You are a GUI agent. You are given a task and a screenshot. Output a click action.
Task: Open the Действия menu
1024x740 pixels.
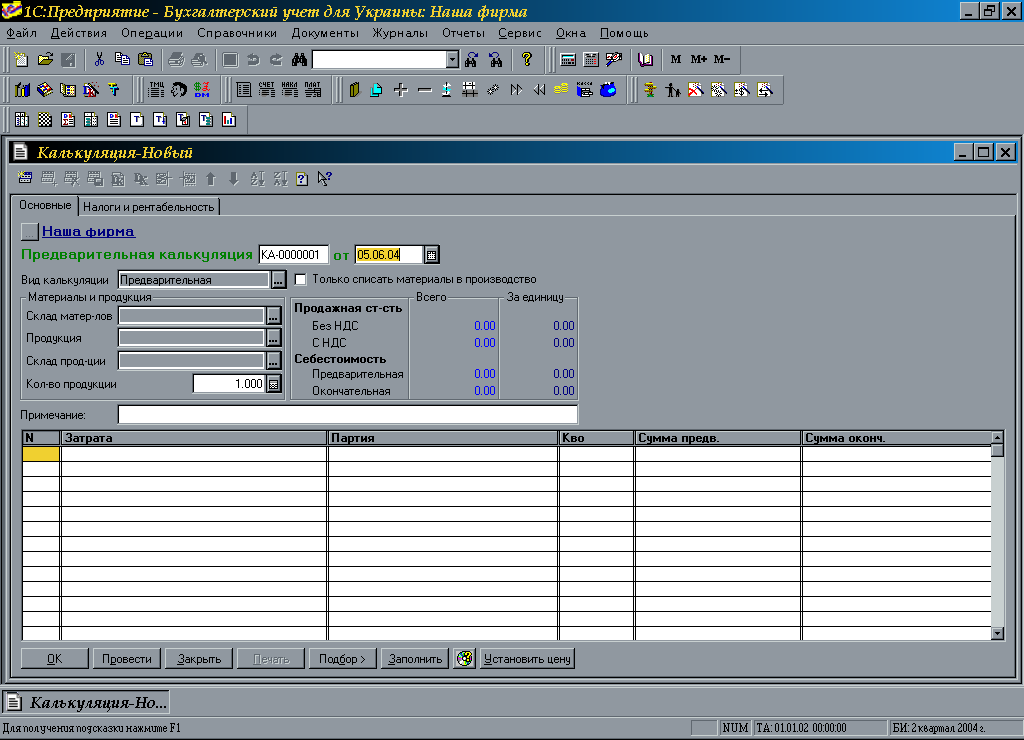click(78, 33)
